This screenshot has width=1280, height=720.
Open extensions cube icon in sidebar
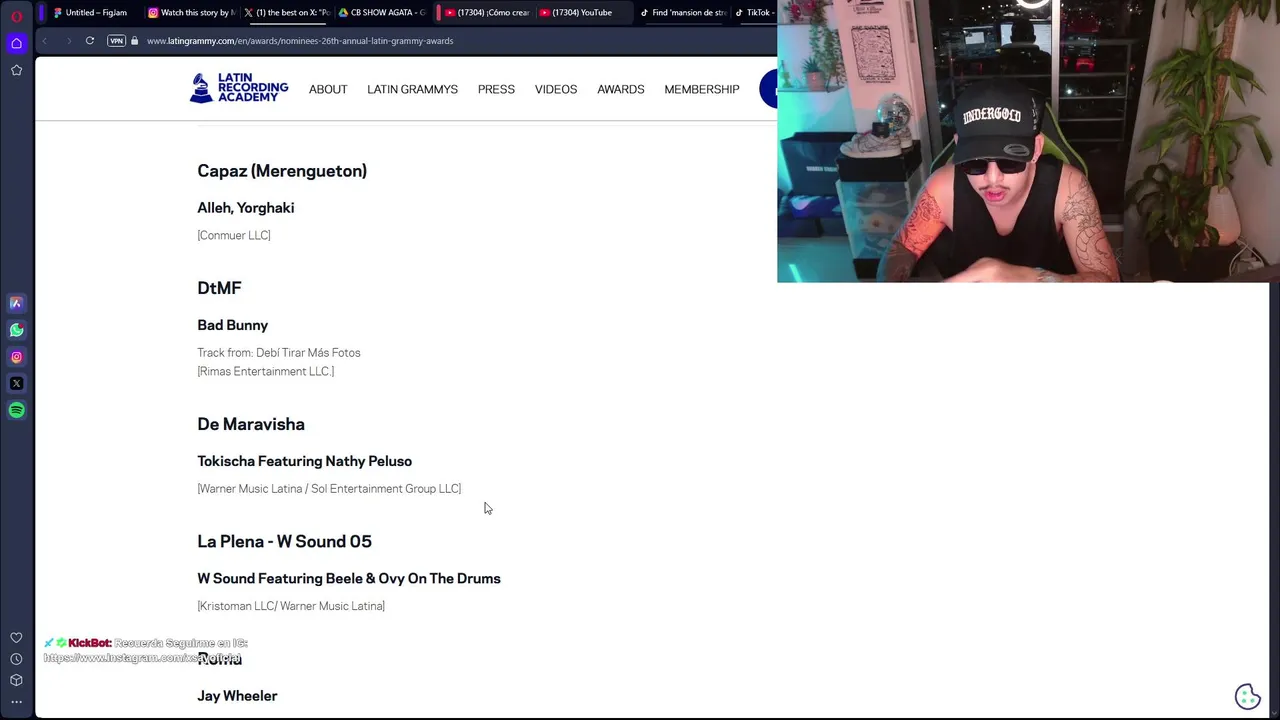coord(16,680)
